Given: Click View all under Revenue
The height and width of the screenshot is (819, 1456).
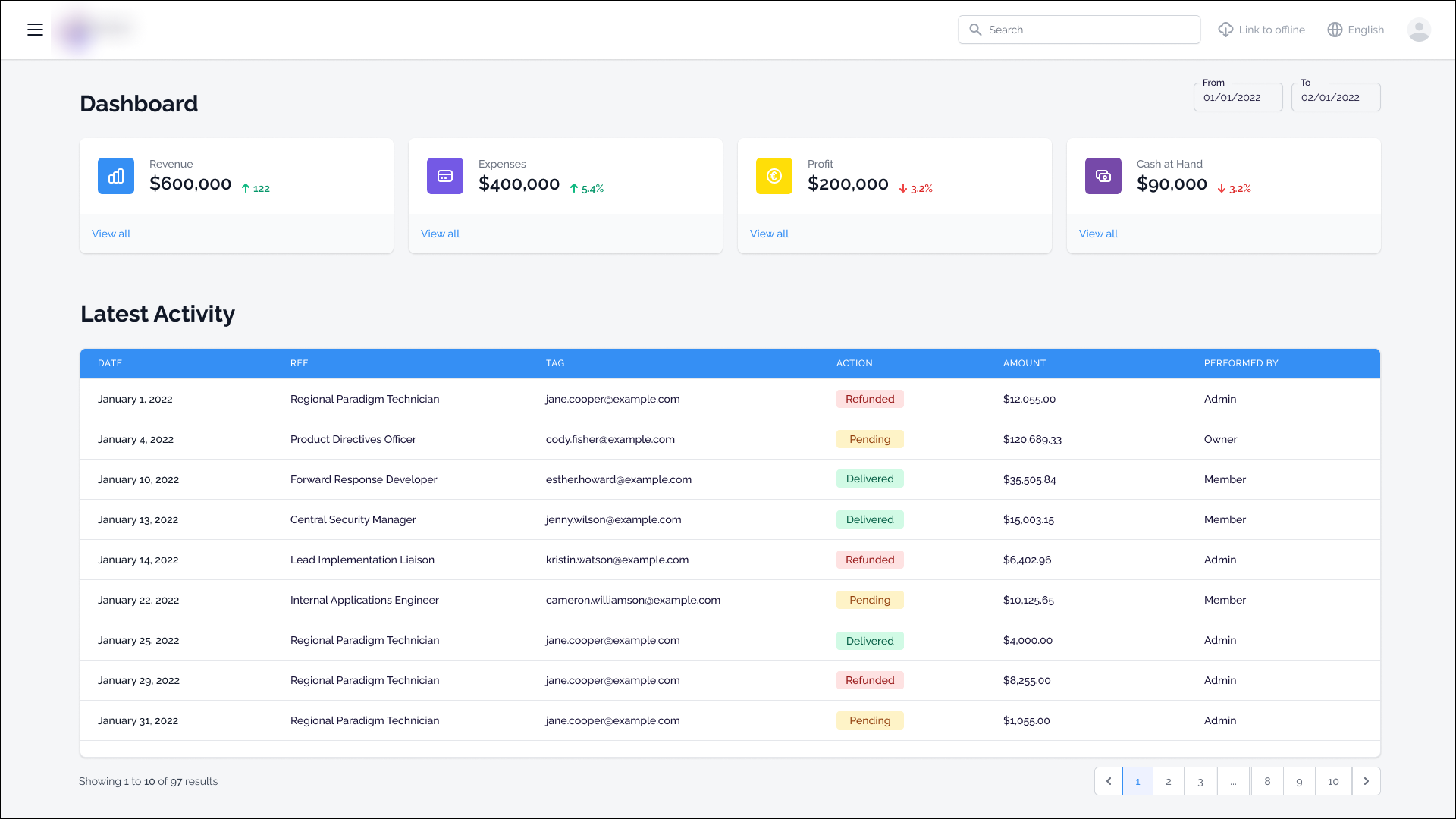Looking at the screenshot, I should (x=111, y=234).
